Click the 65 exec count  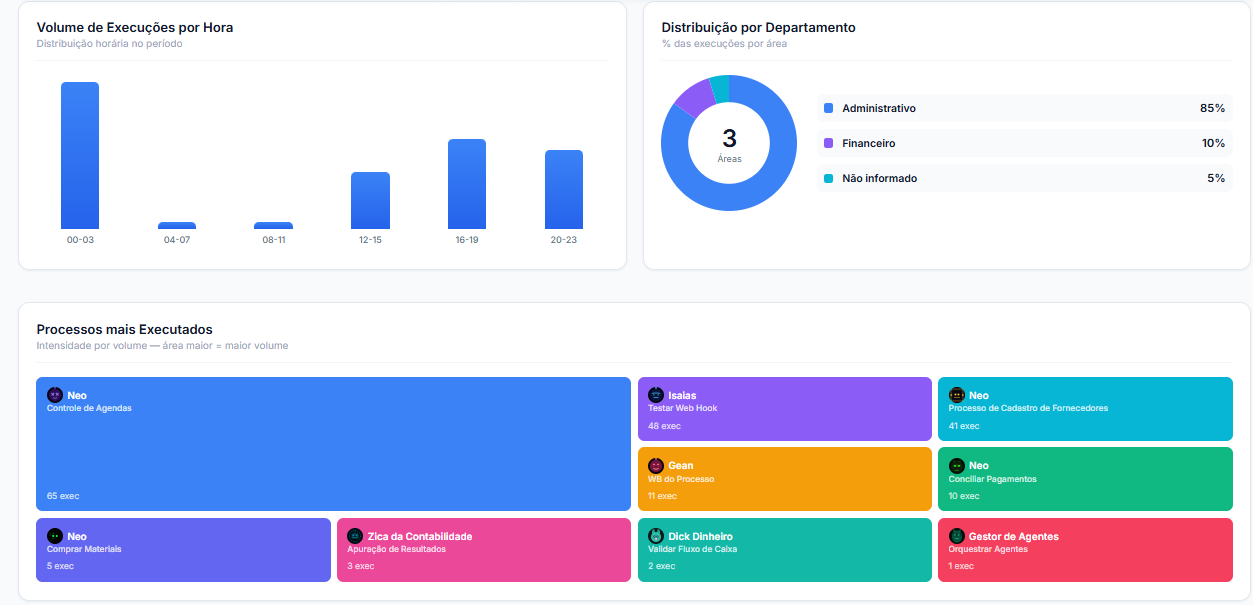(63, 496)
